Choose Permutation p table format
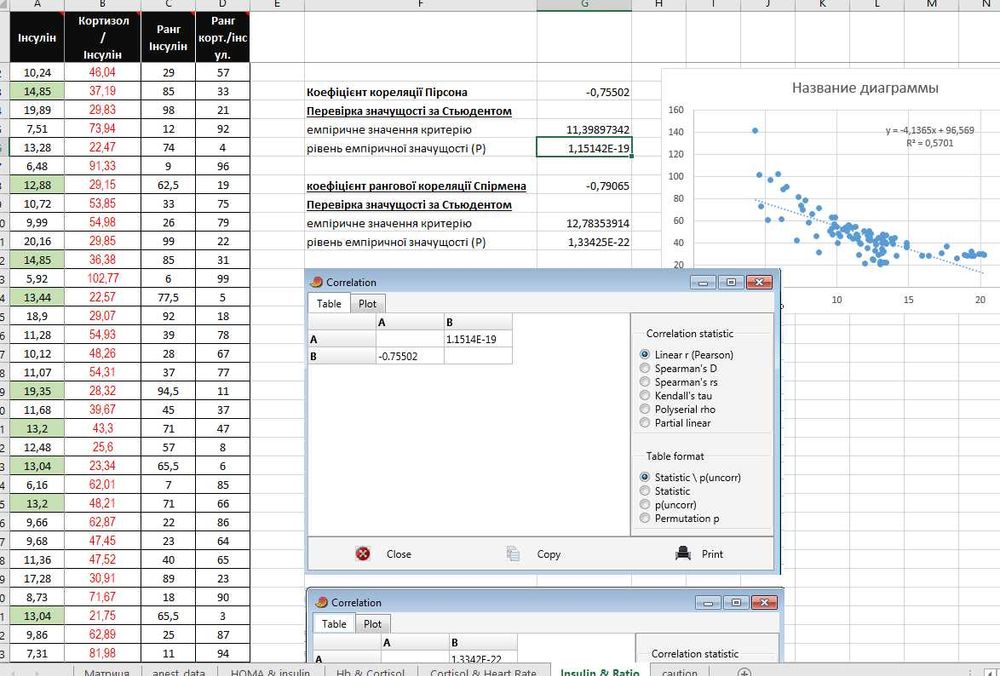 [645, 518]
